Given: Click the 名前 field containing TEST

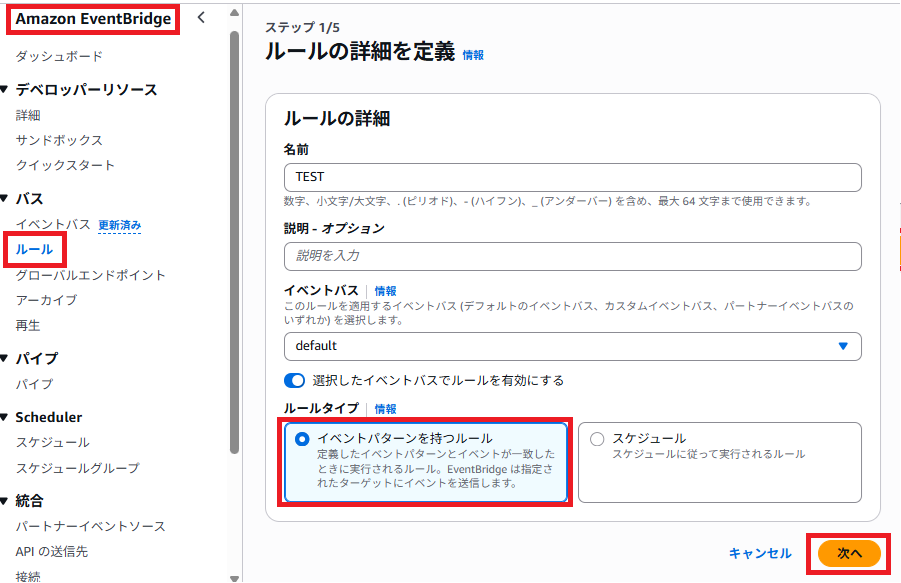Looking at the screenshot, I should point(572,177).
